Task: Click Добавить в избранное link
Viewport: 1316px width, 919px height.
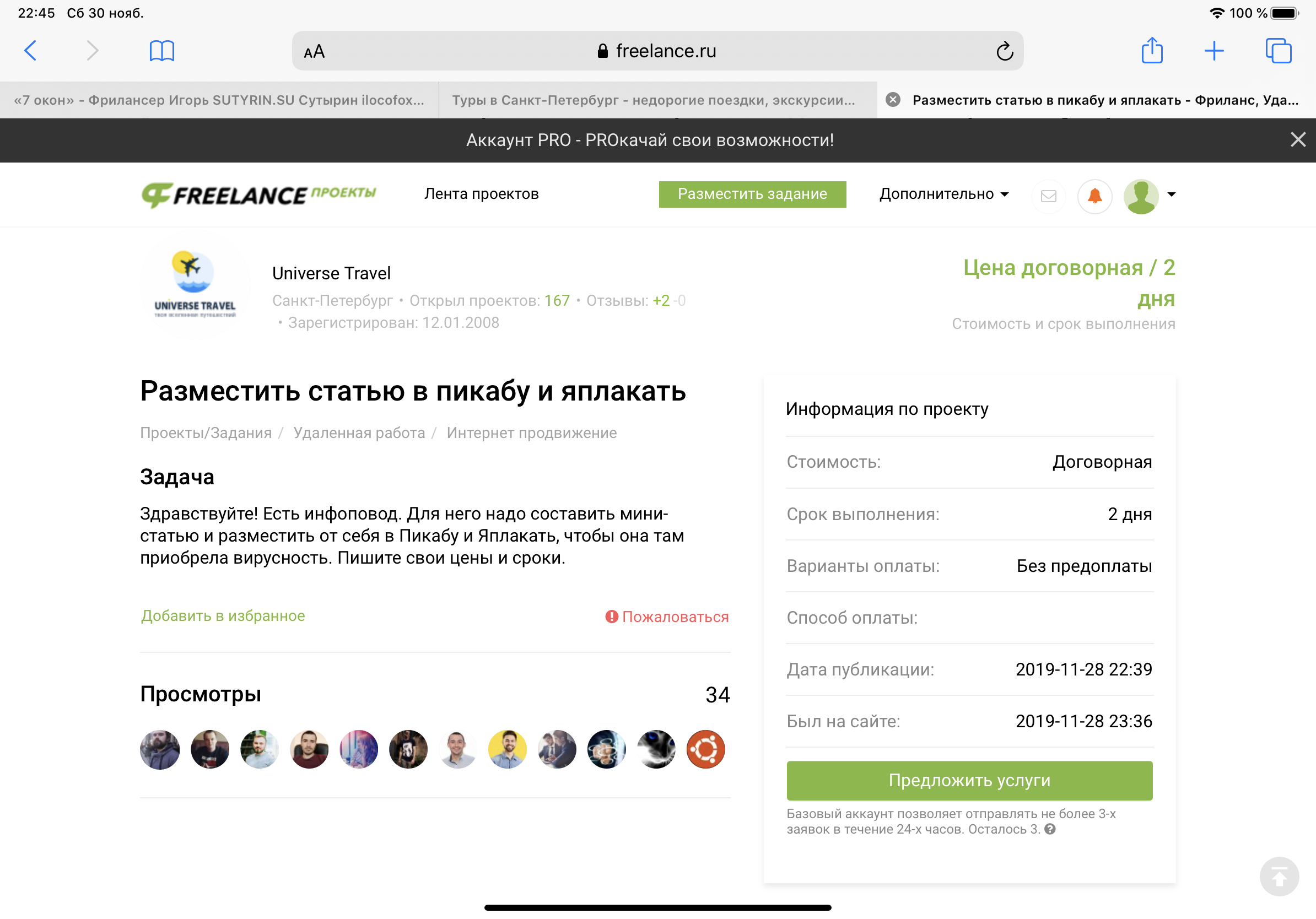Action: coord(223,616)
